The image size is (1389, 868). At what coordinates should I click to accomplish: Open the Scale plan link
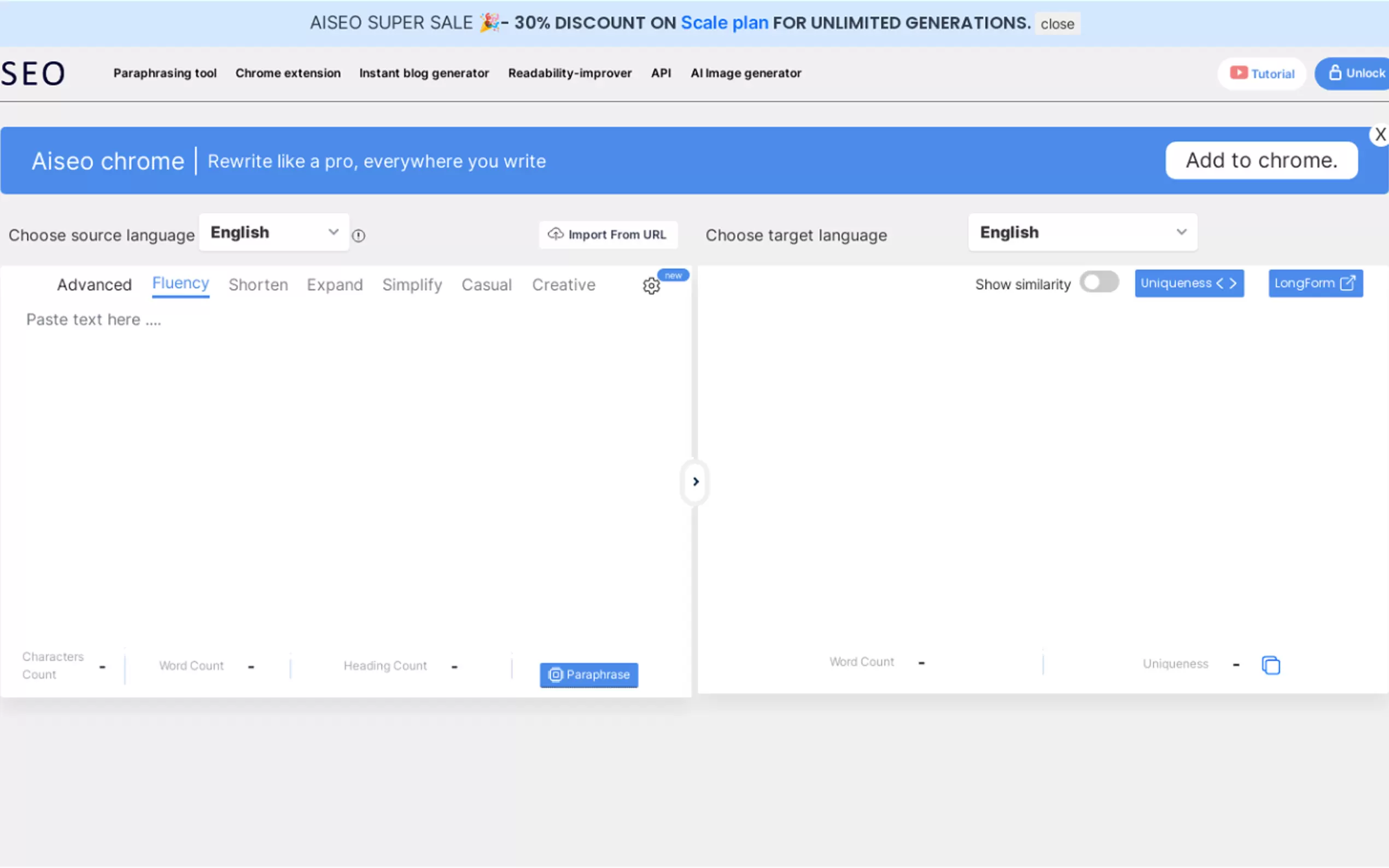pyautogui.click(x=724, y=23)
